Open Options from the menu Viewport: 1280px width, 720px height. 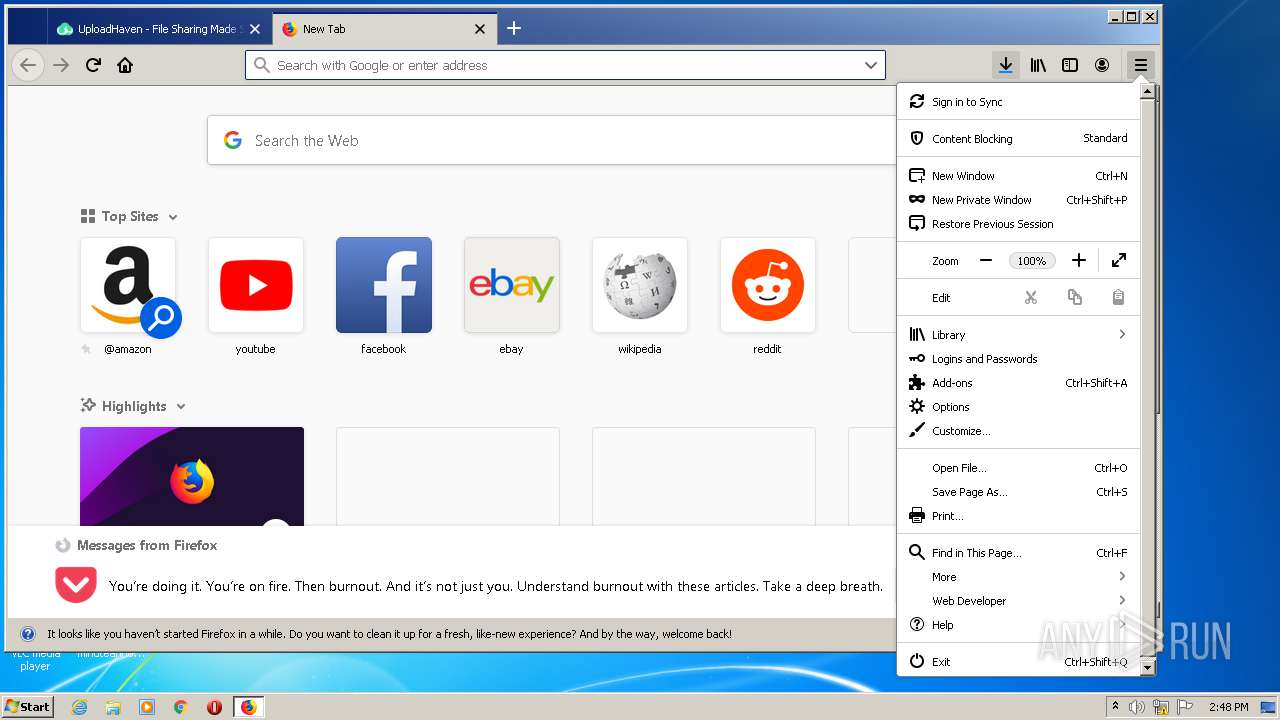coord(1018,407)
